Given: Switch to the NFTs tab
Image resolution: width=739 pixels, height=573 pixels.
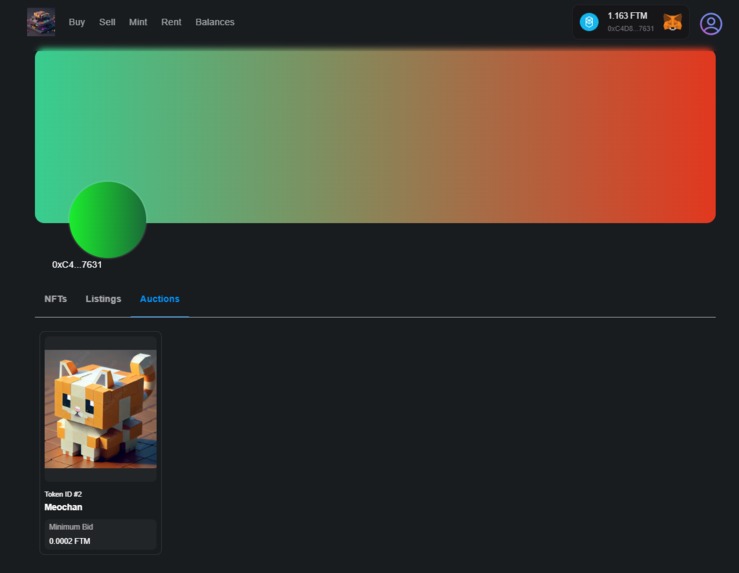Looking at the screenshot, I should [x=56, y=299].
